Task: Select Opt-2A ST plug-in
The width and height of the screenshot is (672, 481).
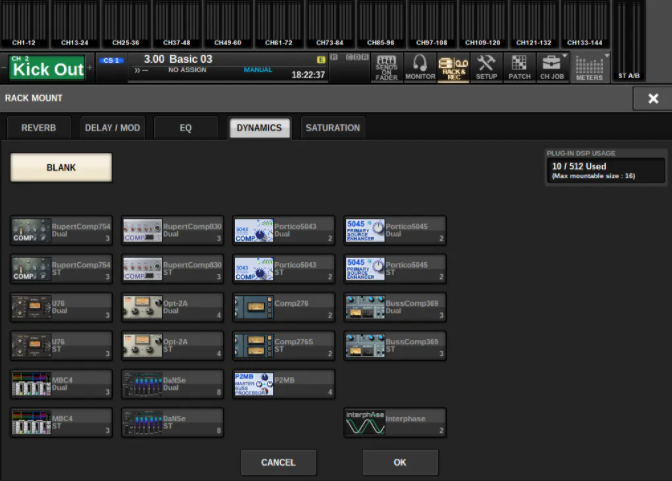Action: (x=172, y=346)
